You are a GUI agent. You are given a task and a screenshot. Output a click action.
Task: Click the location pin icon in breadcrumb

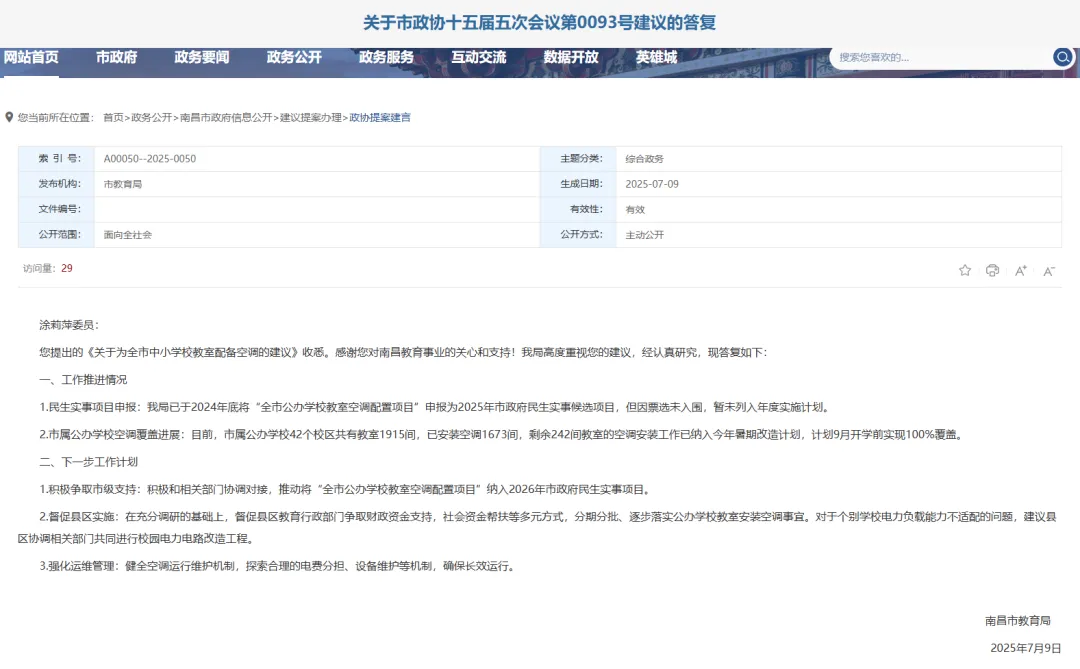click(x=9, y=117)
